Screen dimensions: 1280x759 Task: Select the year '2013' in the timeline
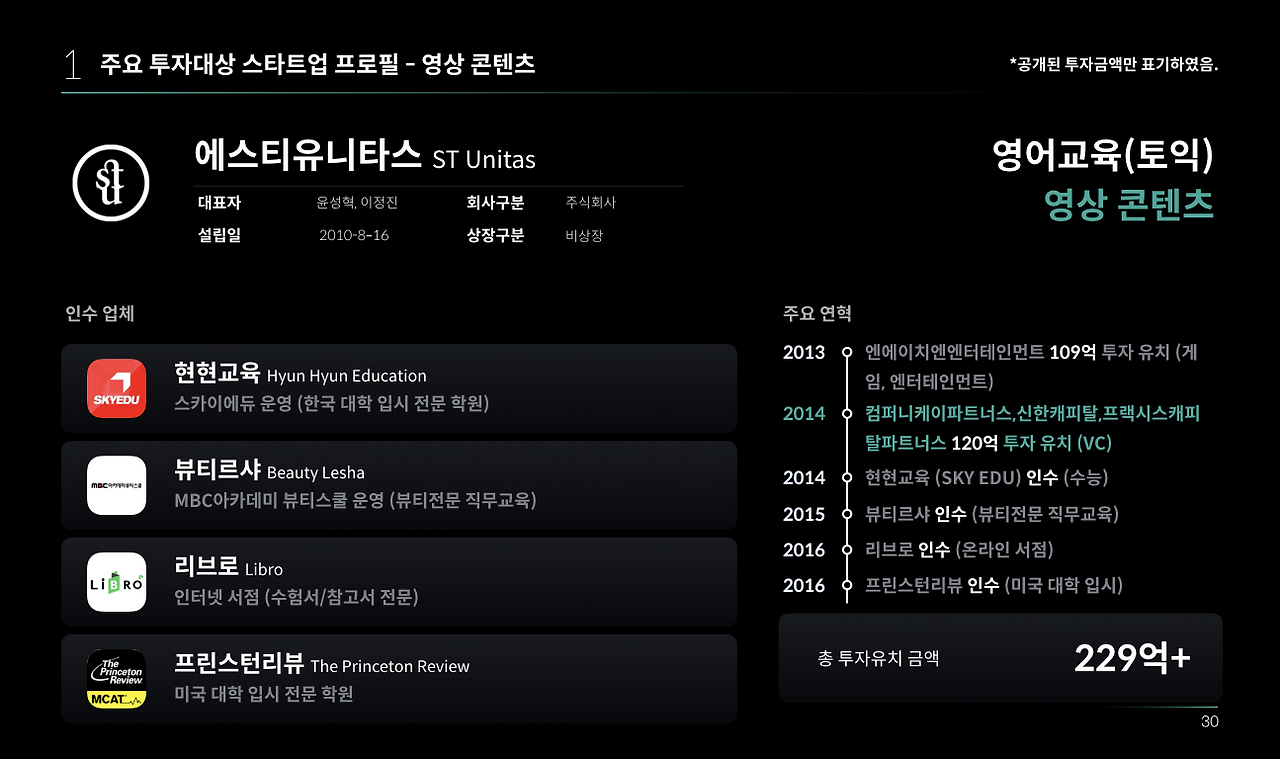click(804, 352)
